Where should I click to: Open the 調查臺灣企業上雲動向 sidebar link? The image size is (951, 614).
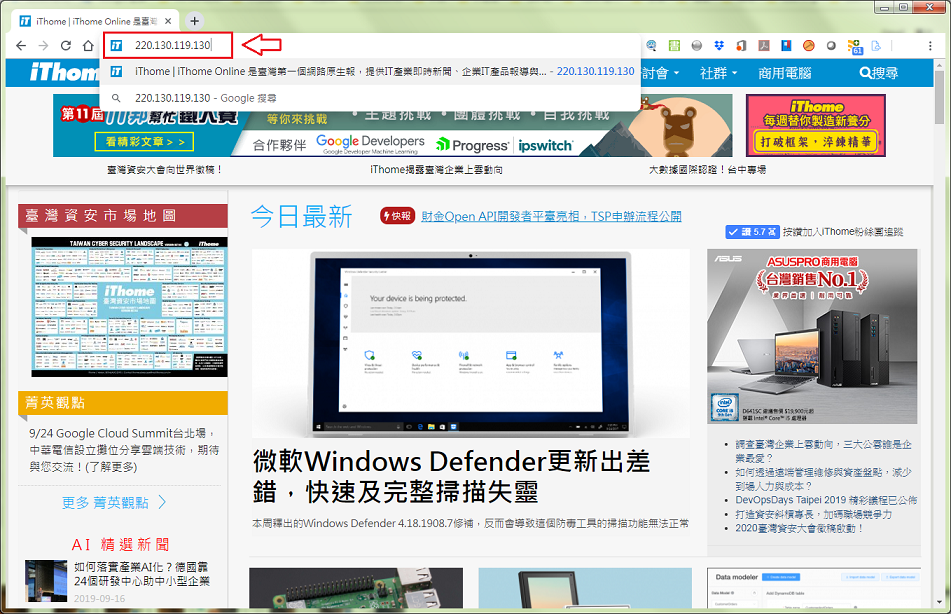click(823, 451)
